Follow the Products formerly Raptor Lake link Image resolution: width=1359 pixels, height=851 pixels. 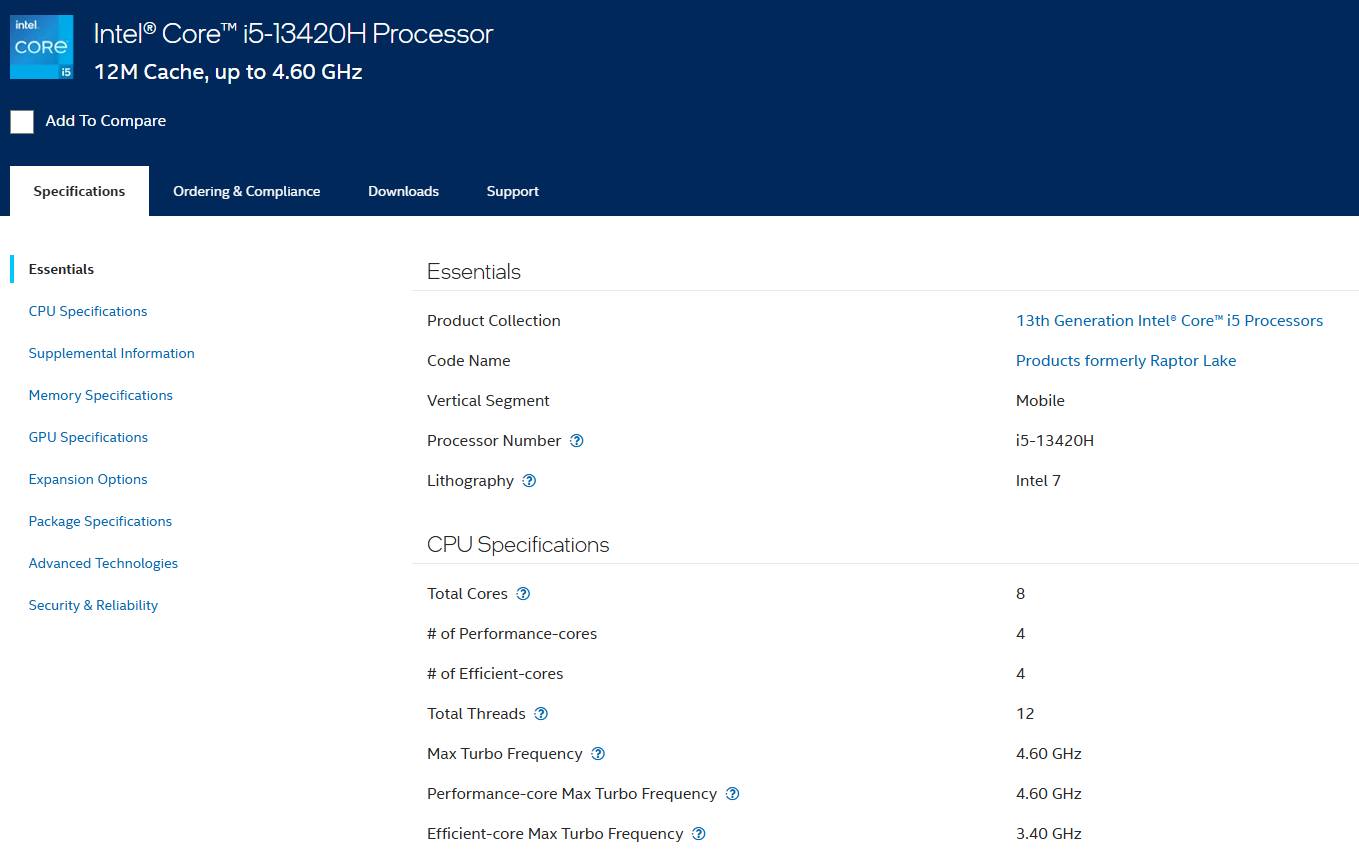(1125, 361)
